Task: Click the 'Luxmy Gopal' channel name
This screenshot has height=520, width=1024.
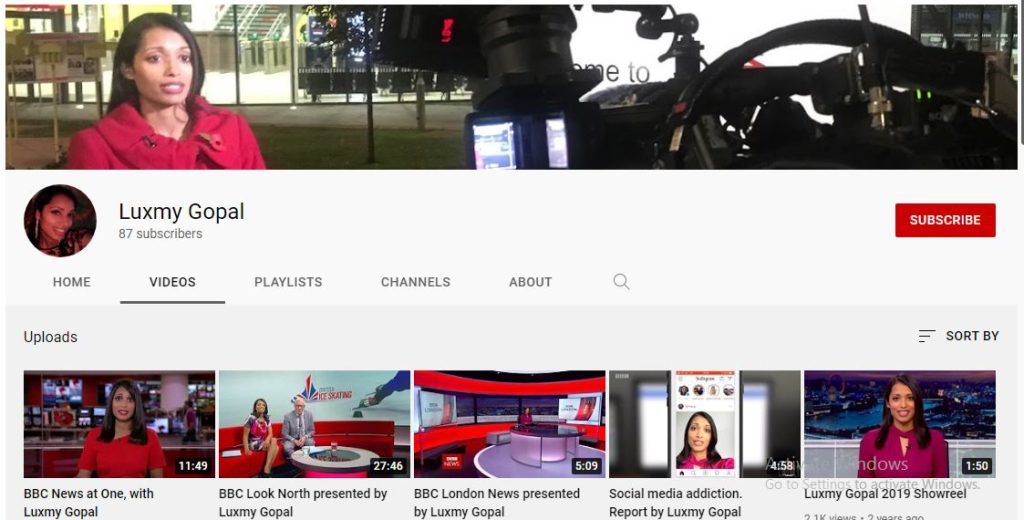Action: [182, 212]
